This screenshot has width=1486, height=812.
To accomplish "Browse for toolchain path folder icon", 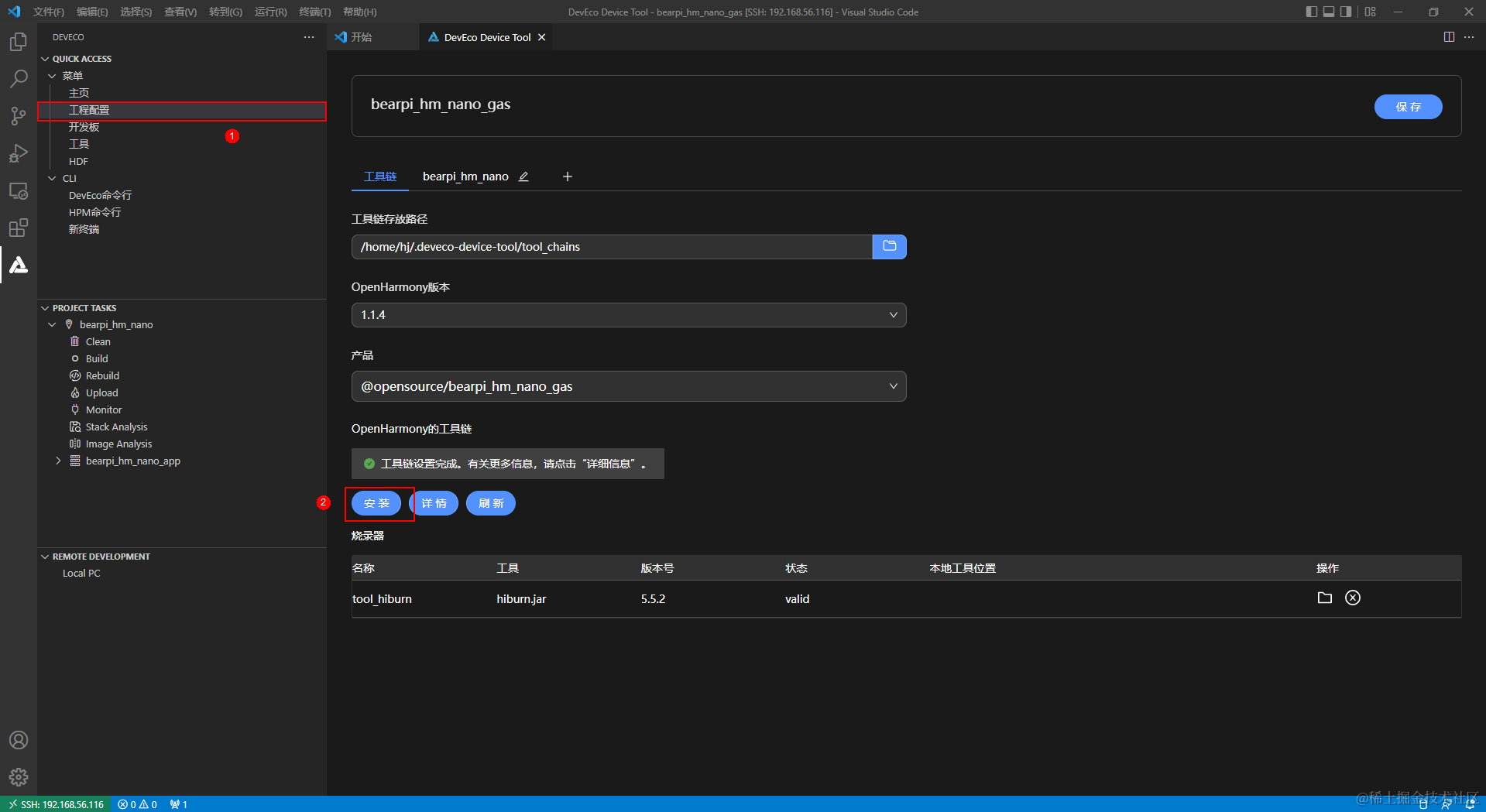I will 889,247.
